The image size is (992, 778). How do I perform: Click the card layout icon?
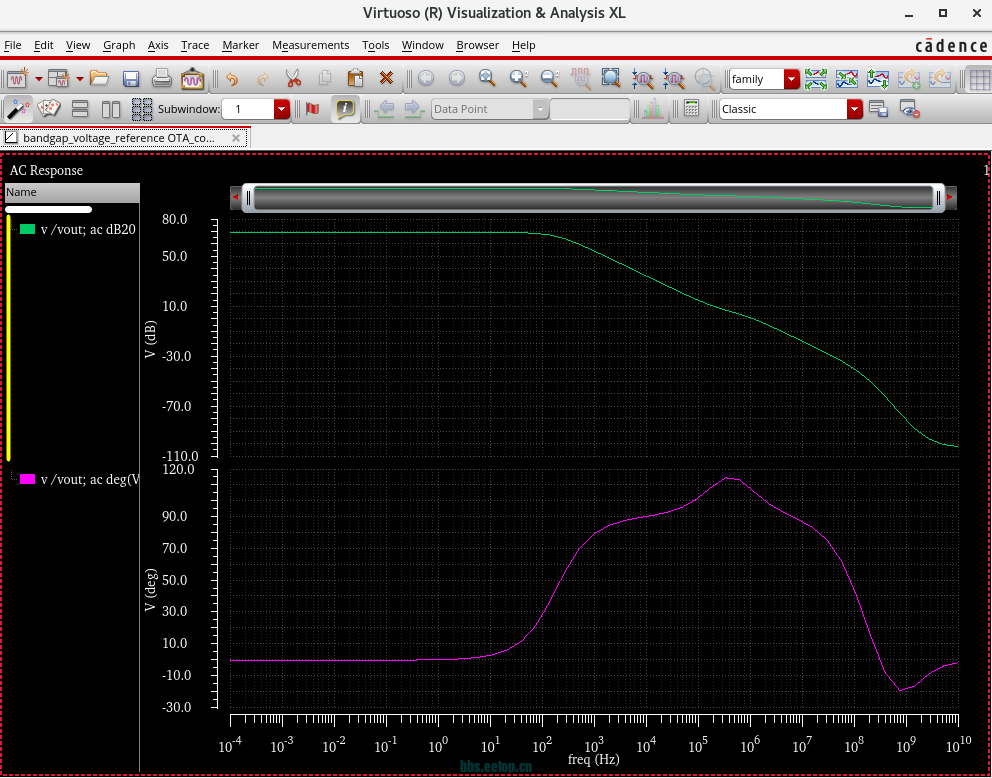click(49, 109)
